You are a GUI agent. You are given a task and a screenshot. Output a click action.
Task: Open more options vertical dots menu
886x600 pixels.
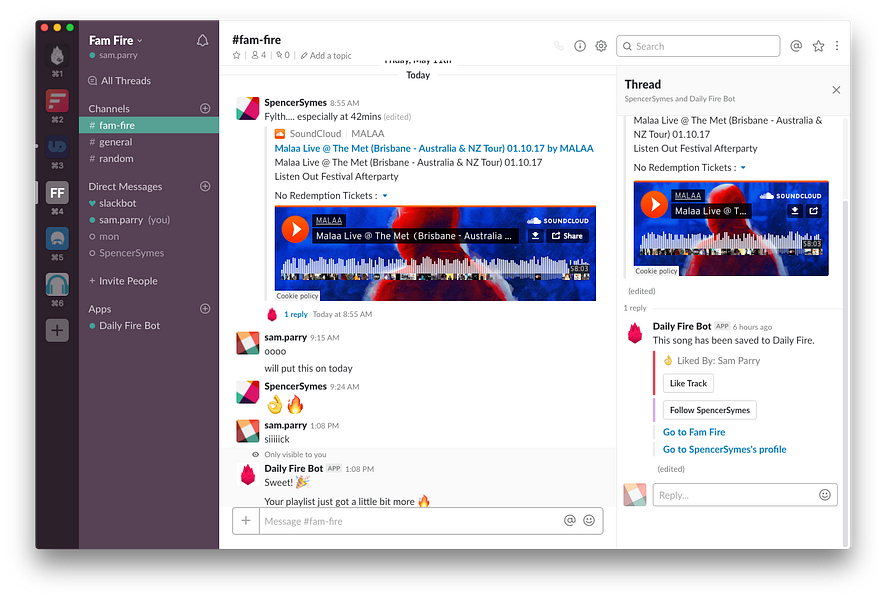click(837, 46)
